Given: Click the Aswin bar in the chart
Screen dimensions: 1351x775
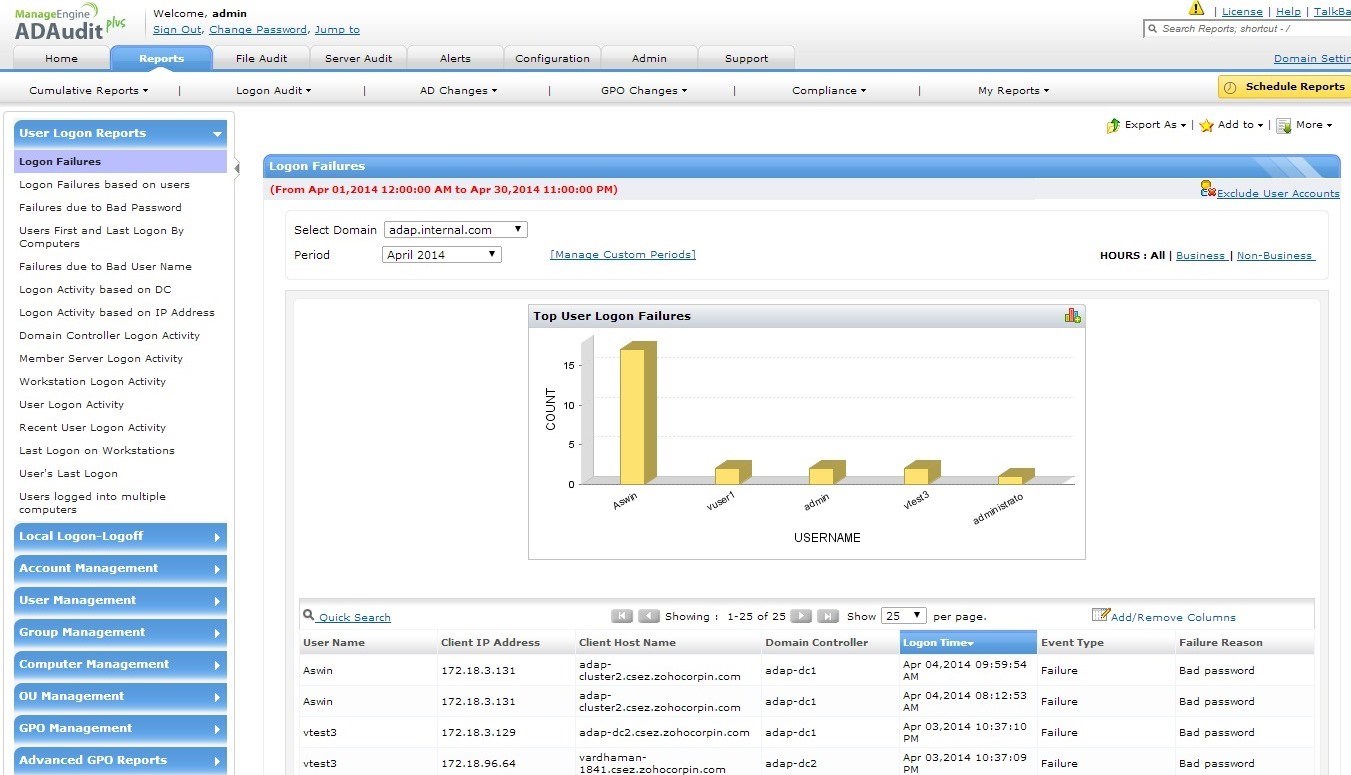Looking at the screenshot, I should tap(632, 415).
